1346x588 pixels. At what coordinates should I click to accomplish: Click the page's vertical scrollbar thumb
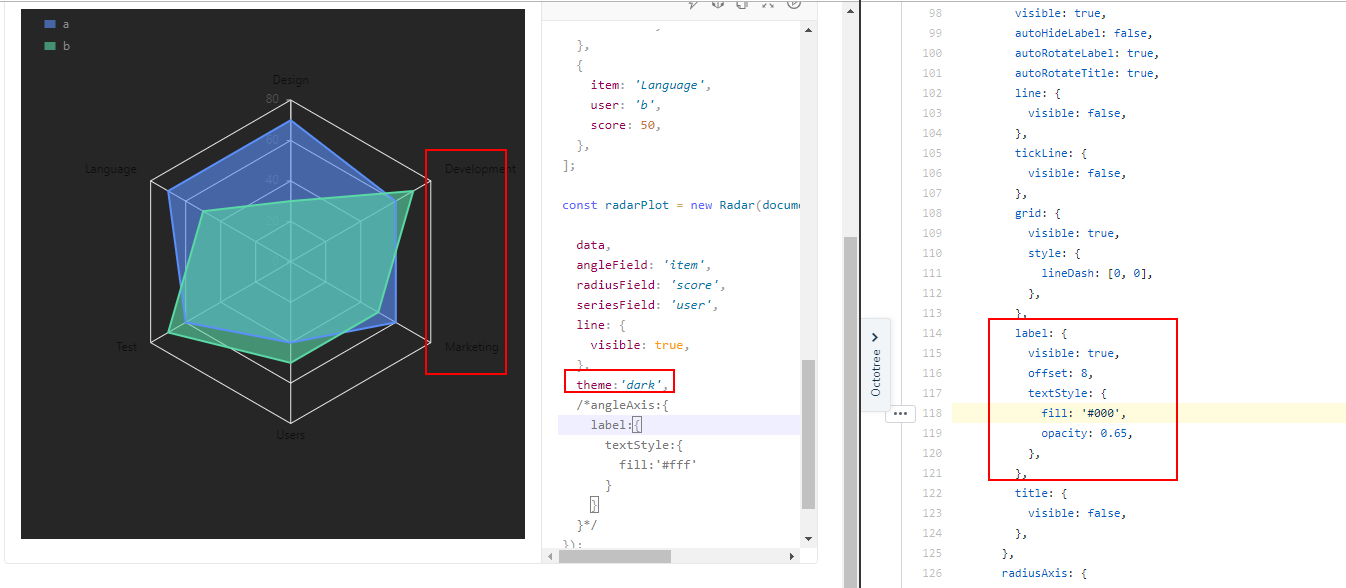point(851,412)
